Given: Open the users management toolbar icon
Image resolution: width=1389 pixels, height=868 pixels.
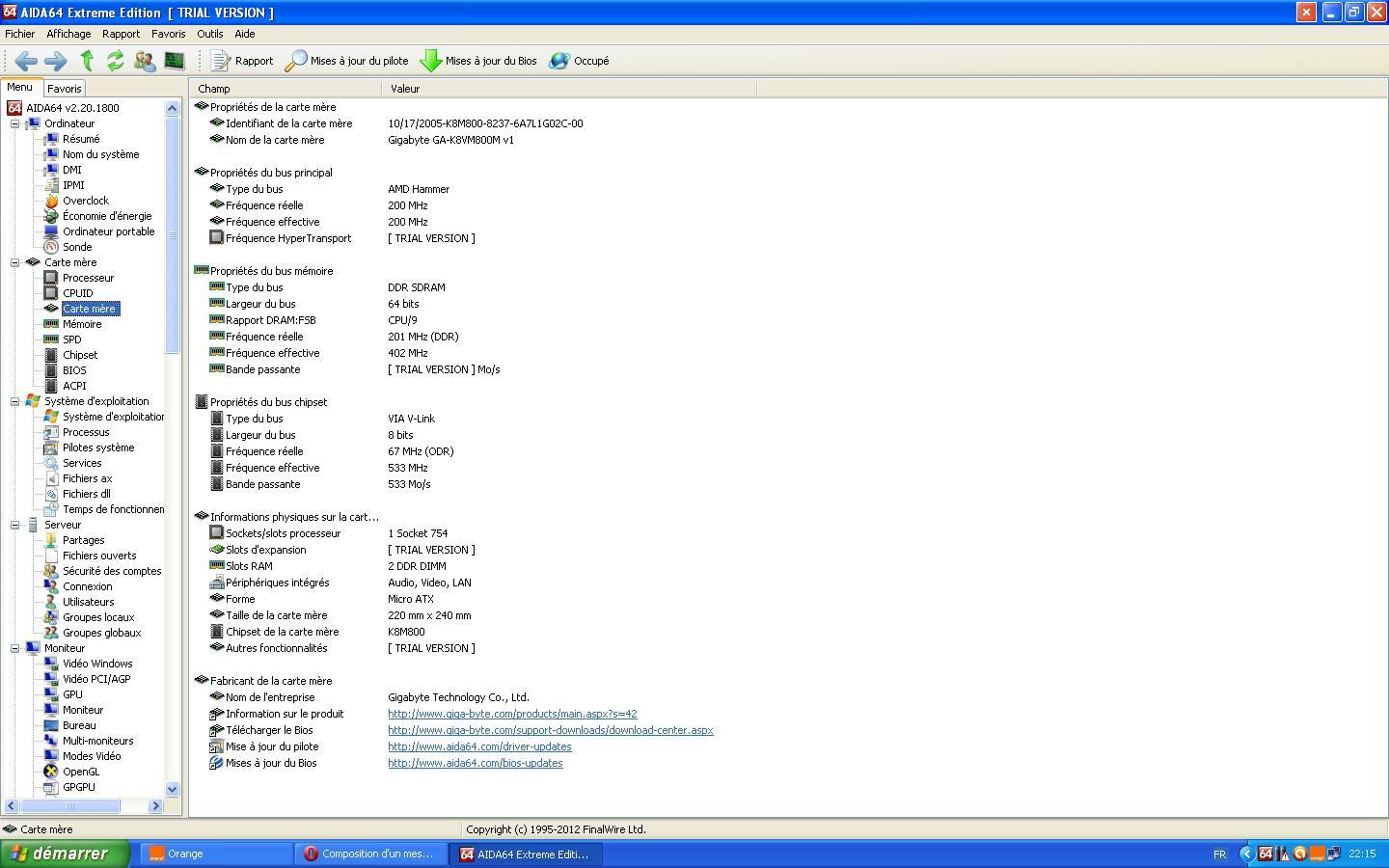Looking at the screenshot, I should [145, 61].
